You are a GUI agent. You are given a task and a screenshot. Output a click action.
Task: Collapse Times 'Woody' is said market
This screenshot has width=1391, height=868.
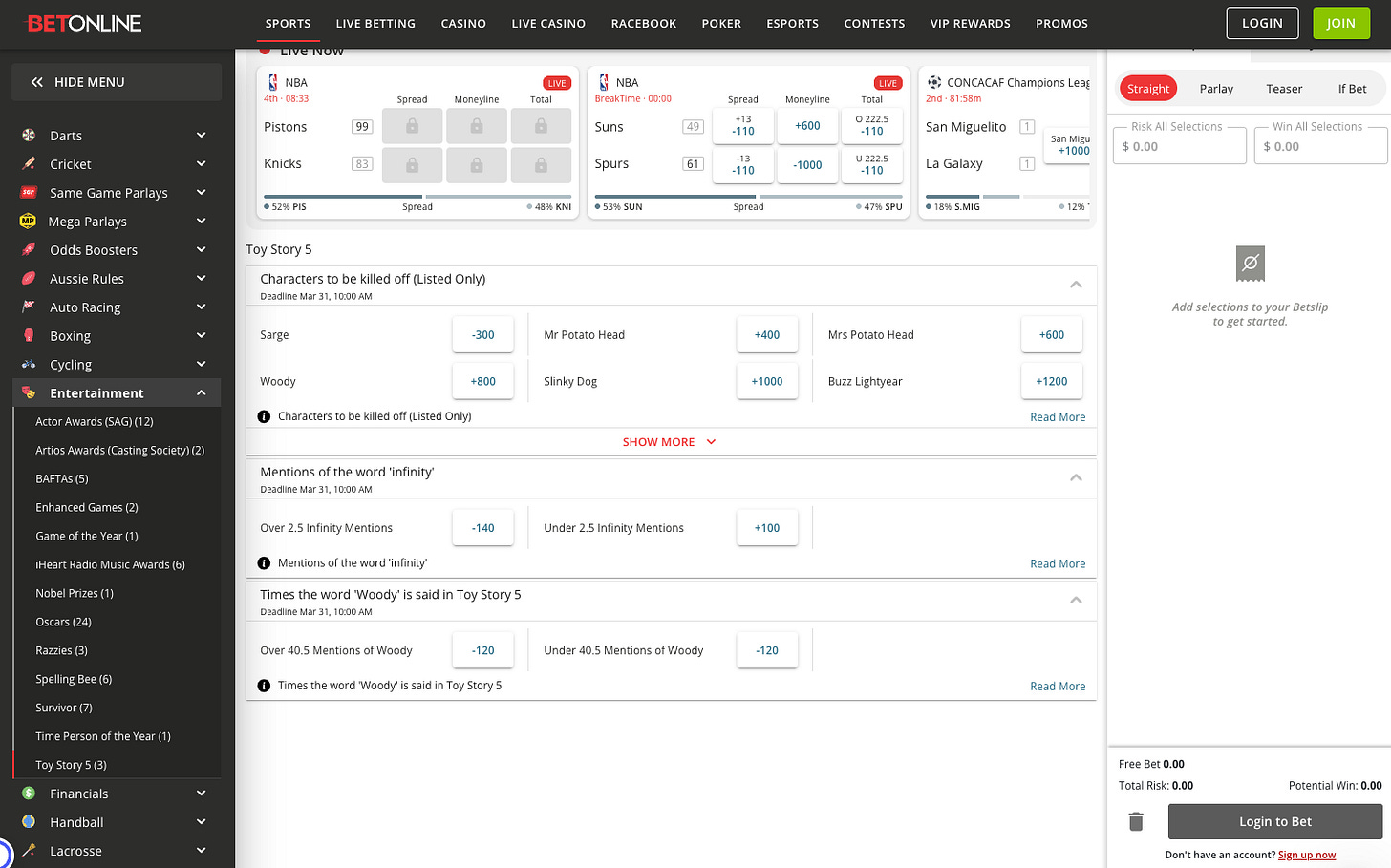1076,600
